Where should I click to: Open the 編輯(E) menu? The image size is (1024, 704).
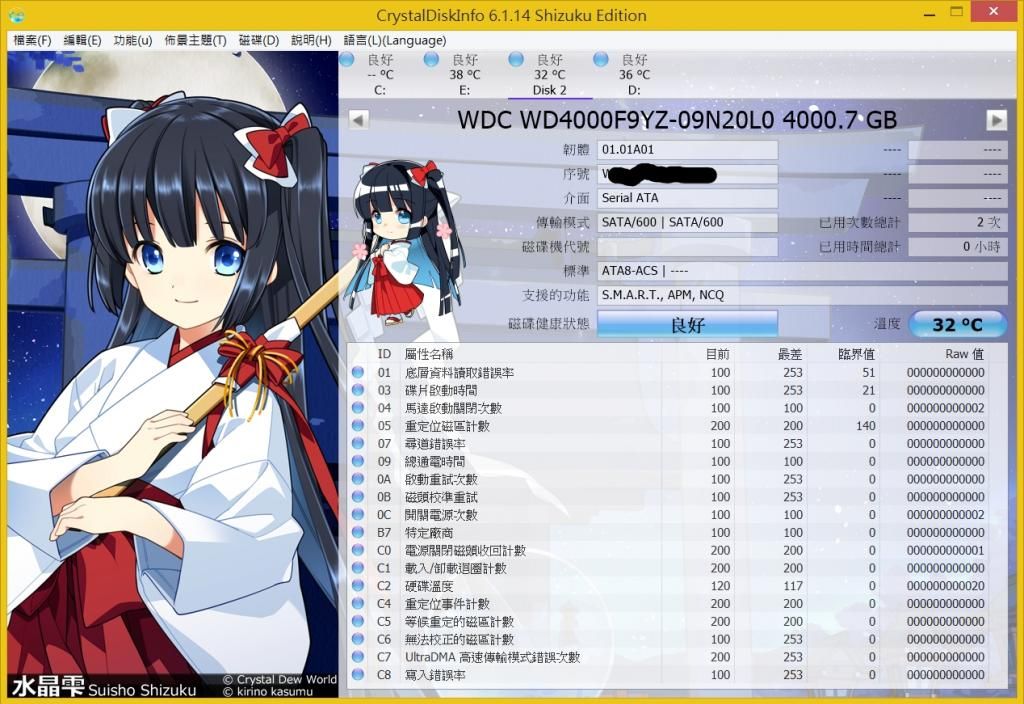point(82,40)
